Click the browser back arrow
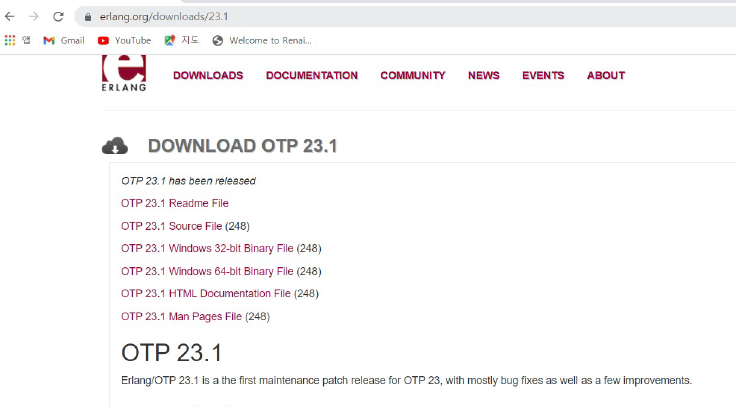 click(10, 17)
